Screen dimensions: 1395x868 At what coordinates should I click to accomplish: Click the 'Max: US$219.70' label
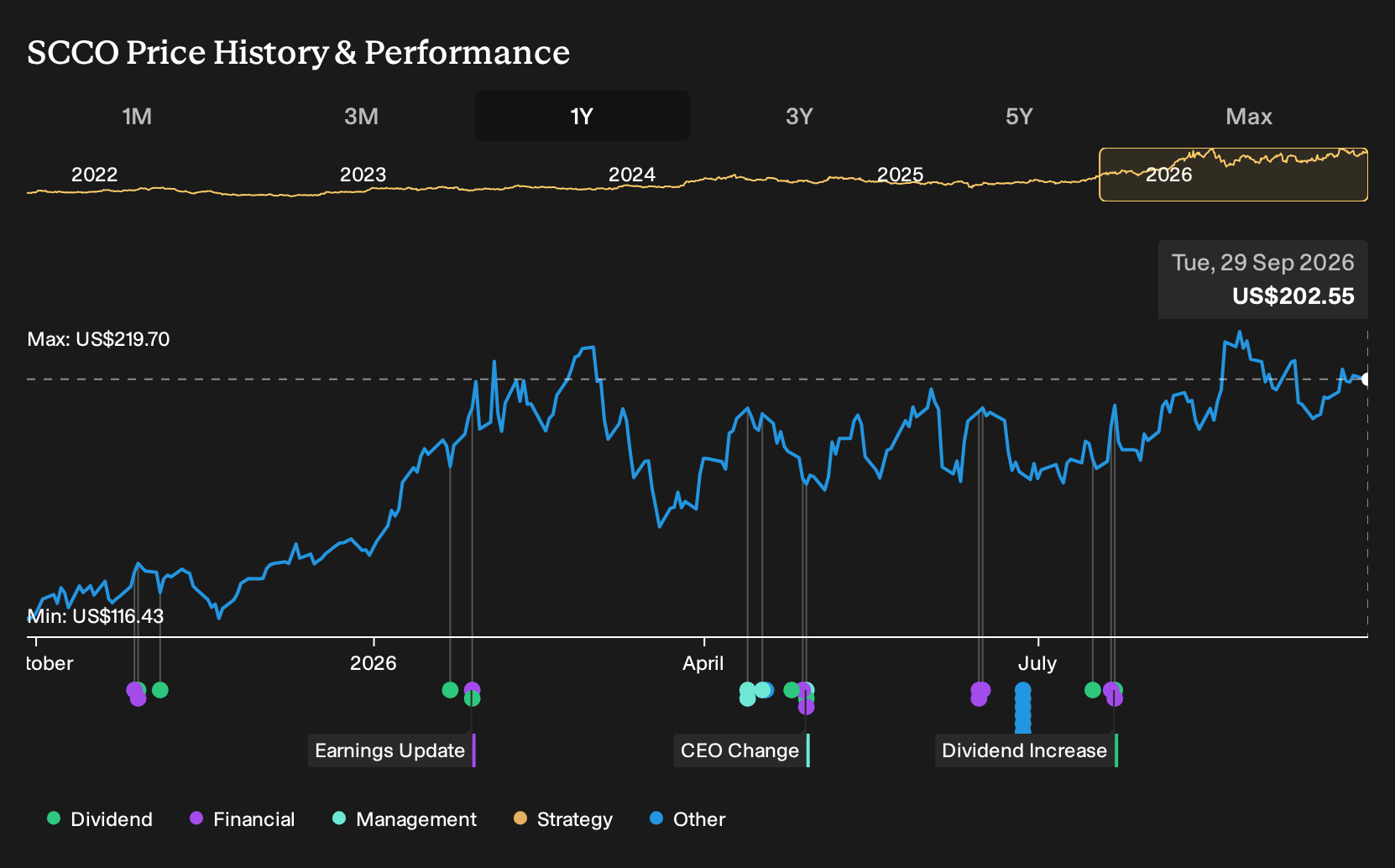pyautogui.click(x=98, y=339)
